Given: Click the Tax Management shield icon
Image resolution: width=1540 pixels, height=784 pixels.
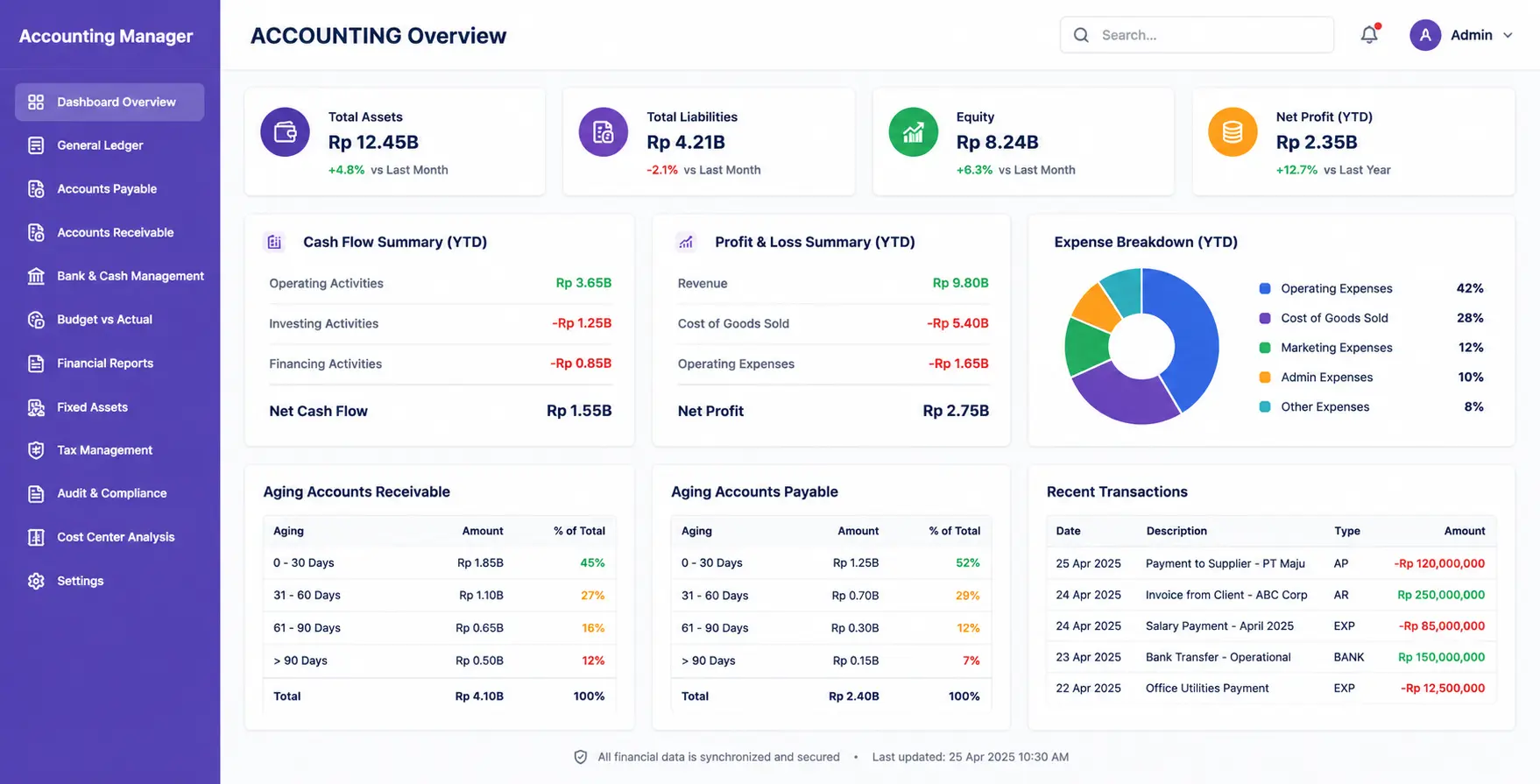Looking at the screenshot, I should 36,450.
